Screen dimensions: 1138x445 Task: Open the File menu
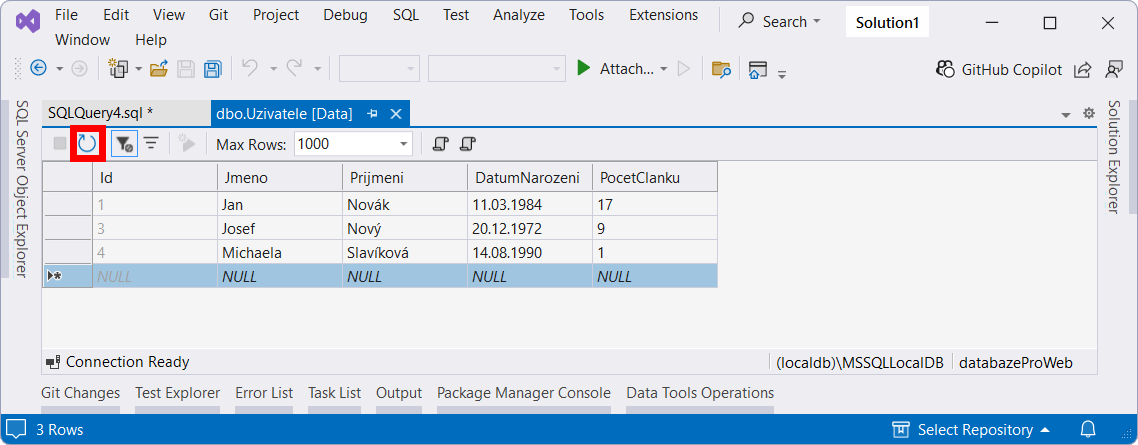pos(66,15)
